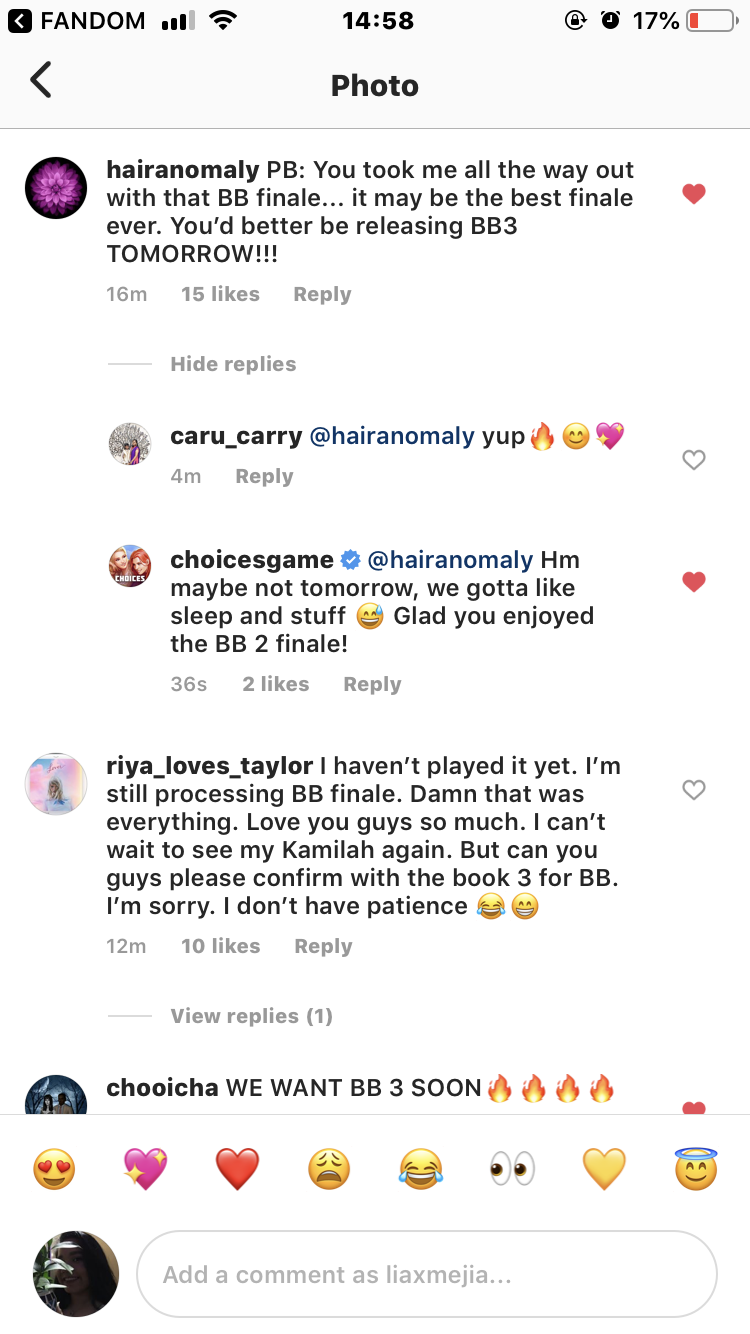Tap the back arrow in header
The image size is (750, 1334).
click(x=41, y=80)
